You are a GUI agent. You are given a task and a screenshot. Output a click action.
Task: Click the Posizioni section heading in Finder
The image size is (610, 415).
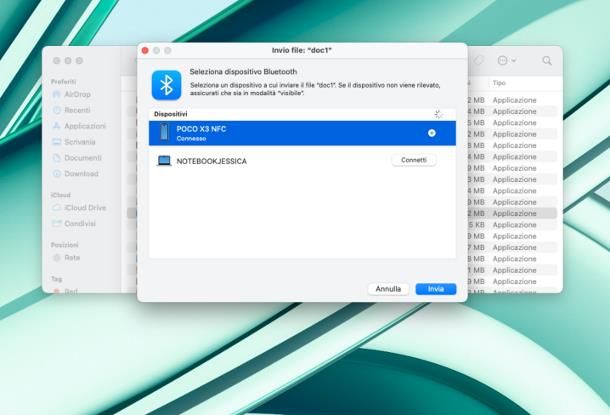pos(65,245)
